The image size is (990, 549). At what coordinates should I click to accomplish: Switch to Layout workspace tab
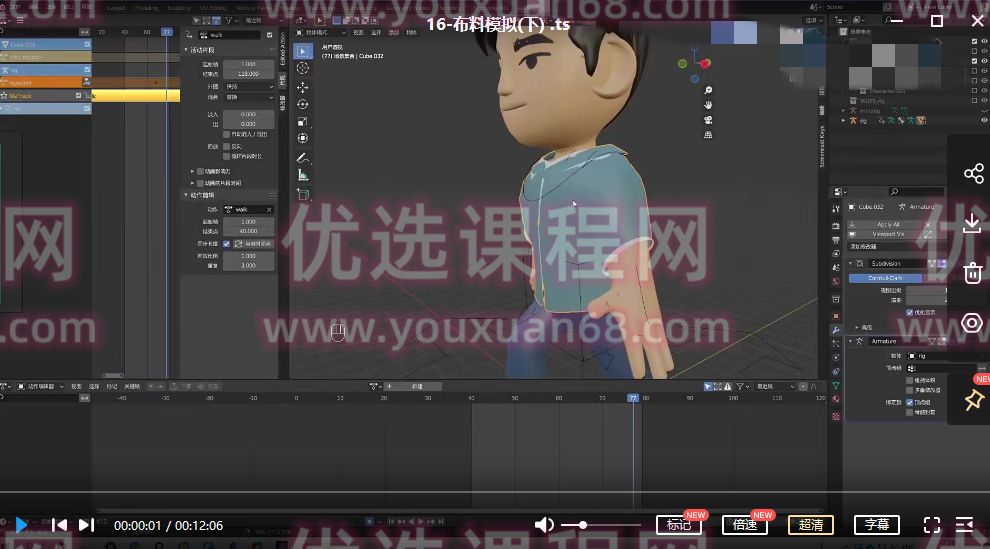116,8
